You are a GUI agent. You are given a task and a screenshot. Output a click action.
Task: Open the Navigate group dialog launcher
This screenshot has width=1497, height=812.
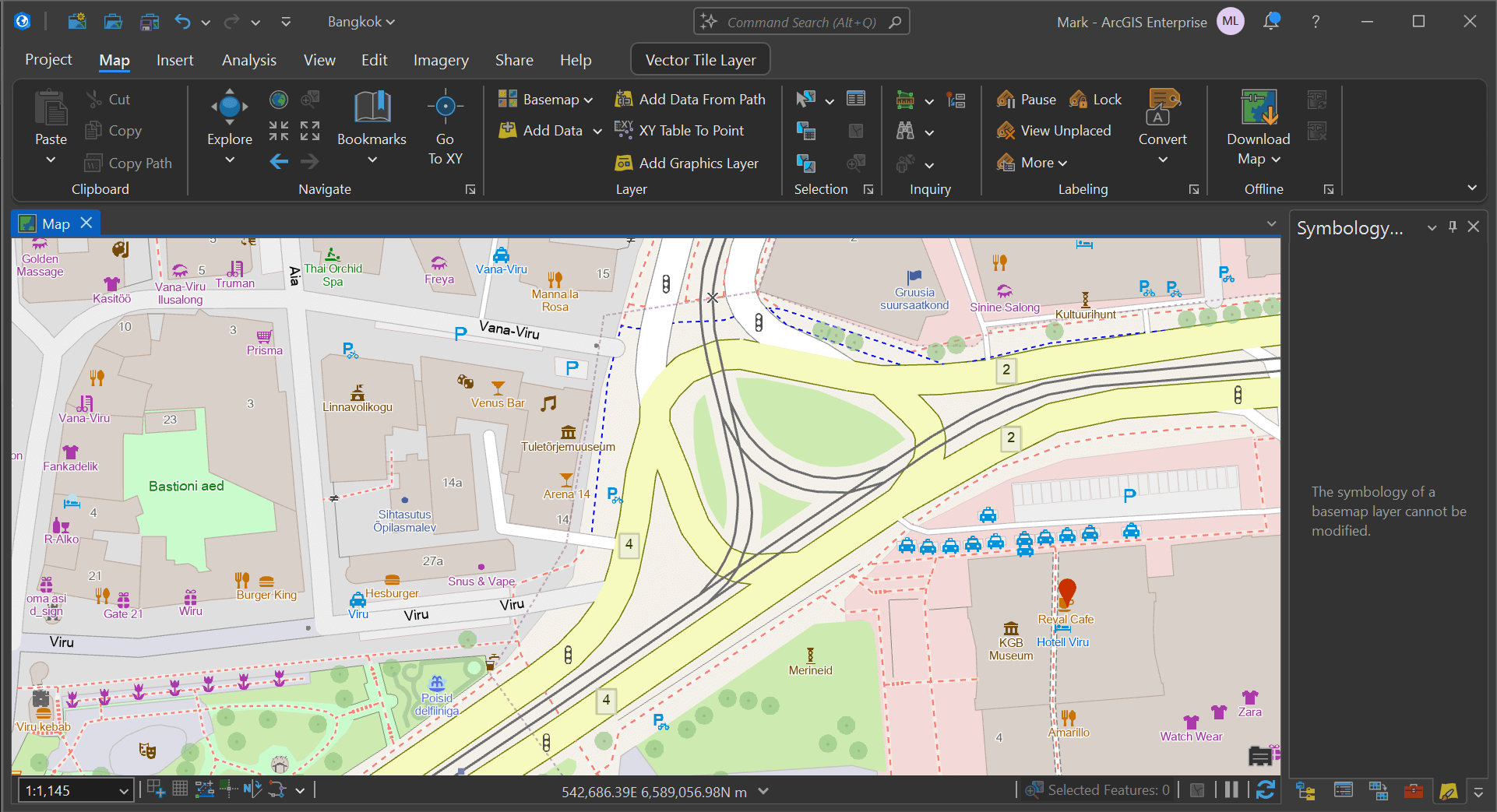[470, 189]
